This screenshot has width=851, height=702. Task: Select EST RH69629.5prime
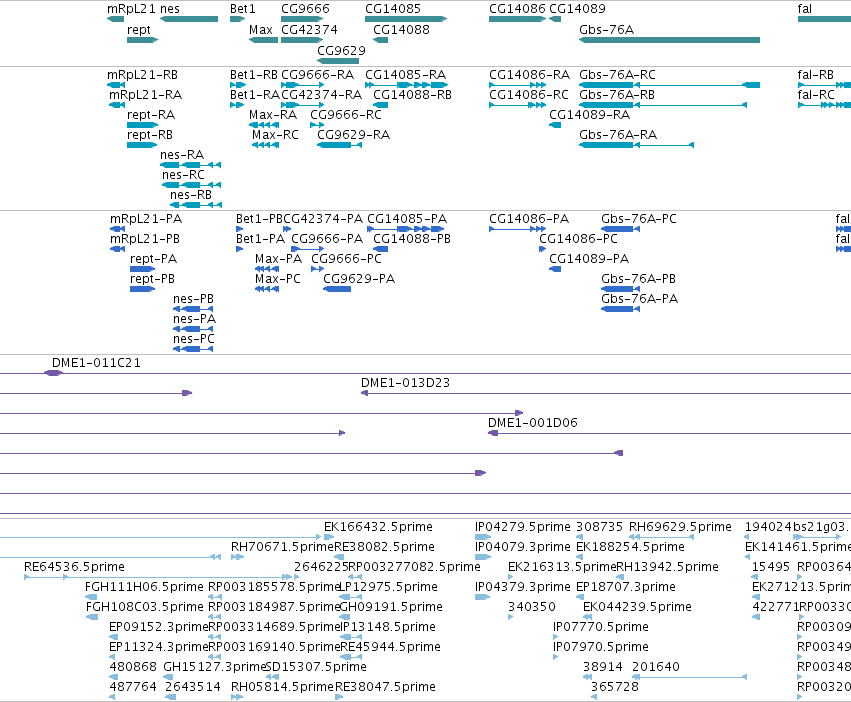click(680, 527)
